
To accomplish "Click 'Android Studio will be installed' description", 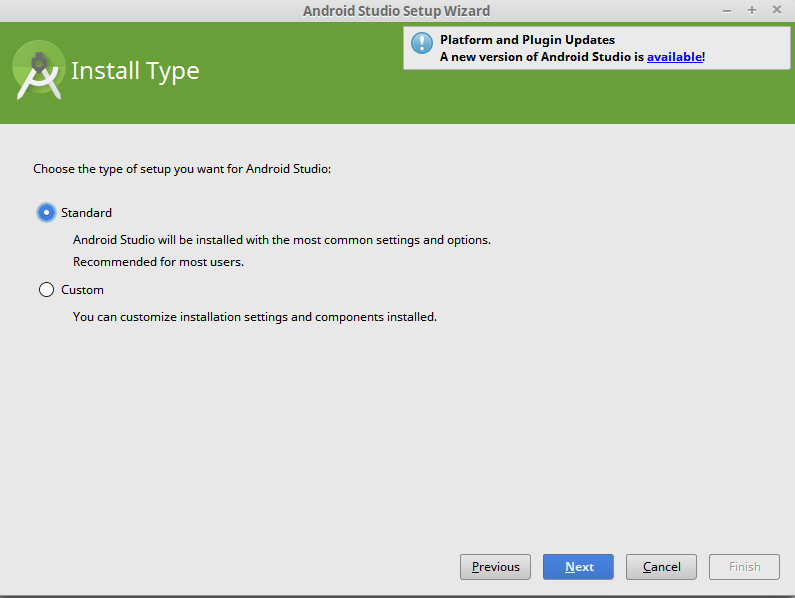I will tap(282, 240).
